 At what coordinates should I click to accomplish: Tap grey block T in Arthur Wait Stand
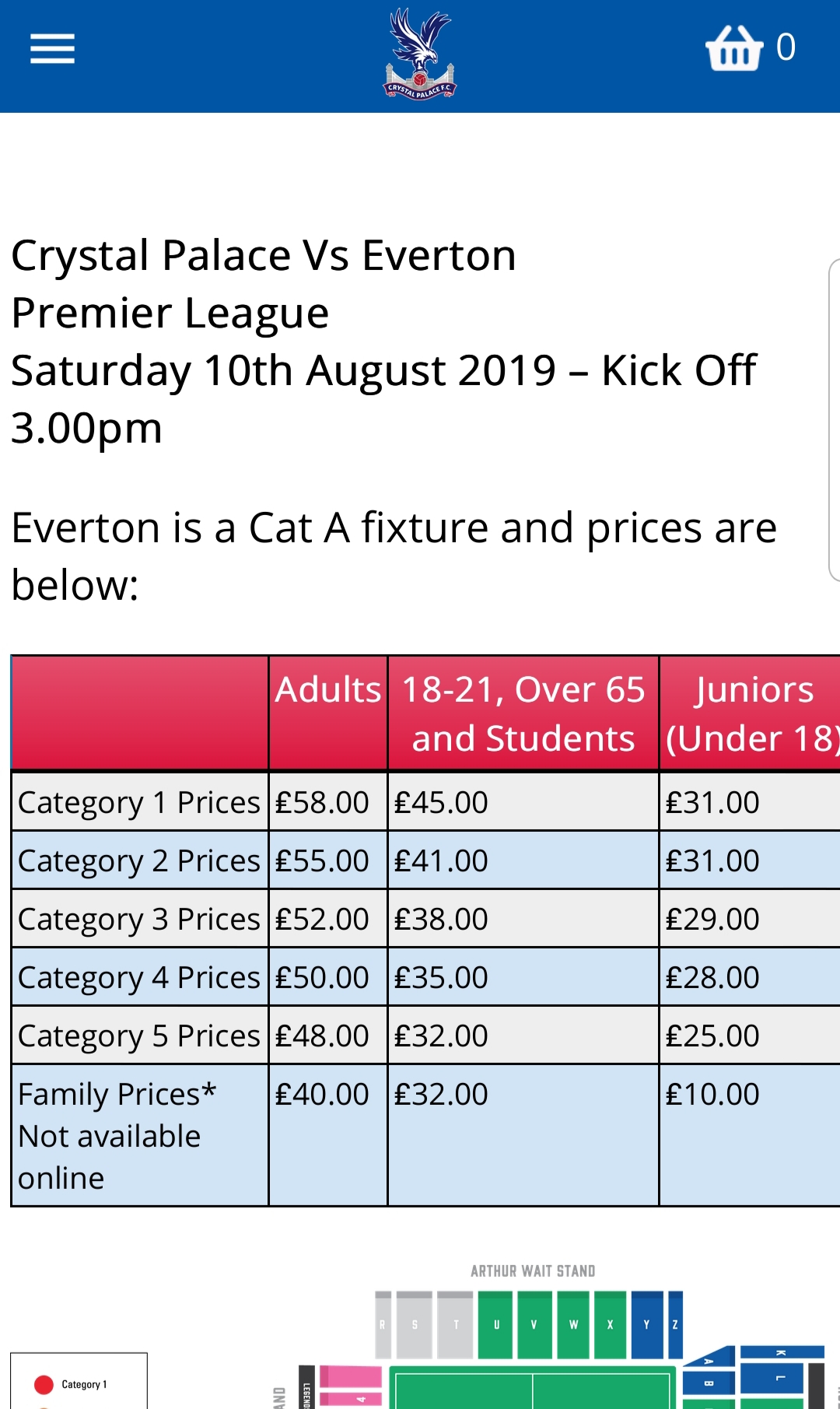pyautogui.click(x=455, y=1324)
